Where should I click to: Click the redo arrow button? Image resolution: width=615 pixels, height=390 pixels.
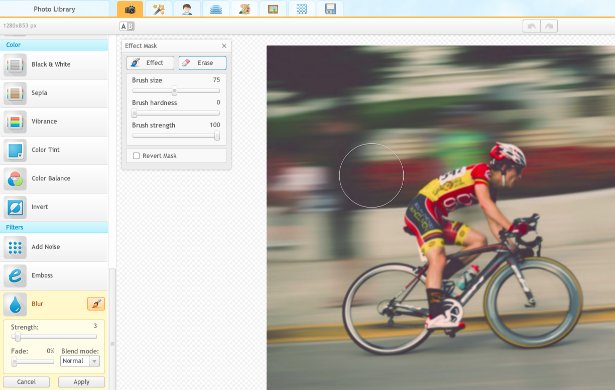549,26
